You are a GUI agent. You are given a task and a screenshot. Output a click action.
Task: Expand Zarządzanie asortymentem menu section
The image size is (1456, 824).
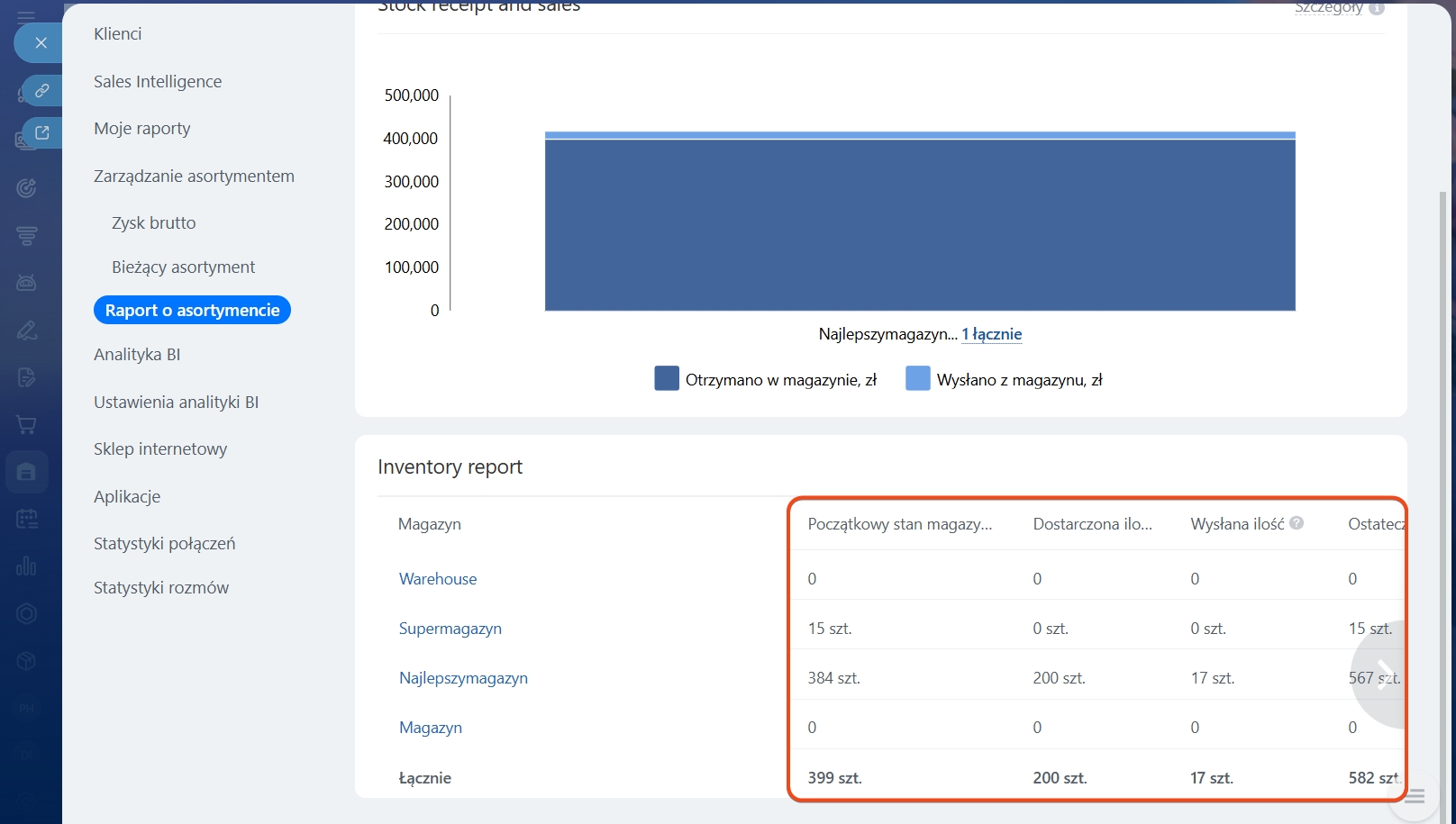coord(194,176)
